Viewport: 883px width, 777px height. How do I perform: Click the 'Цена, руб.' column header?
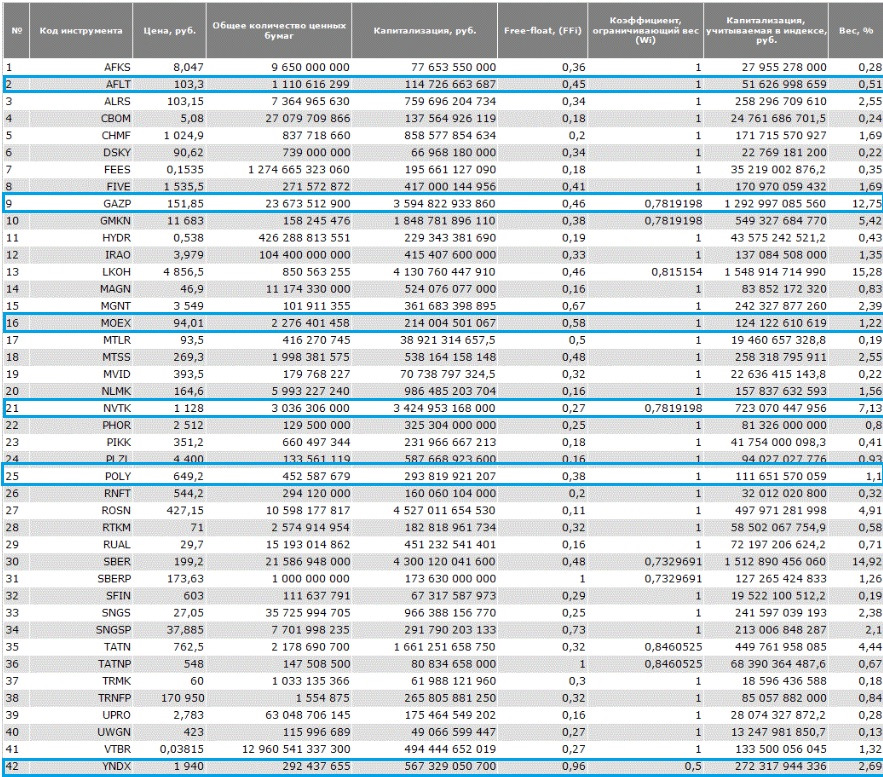(x=170, y=30)
